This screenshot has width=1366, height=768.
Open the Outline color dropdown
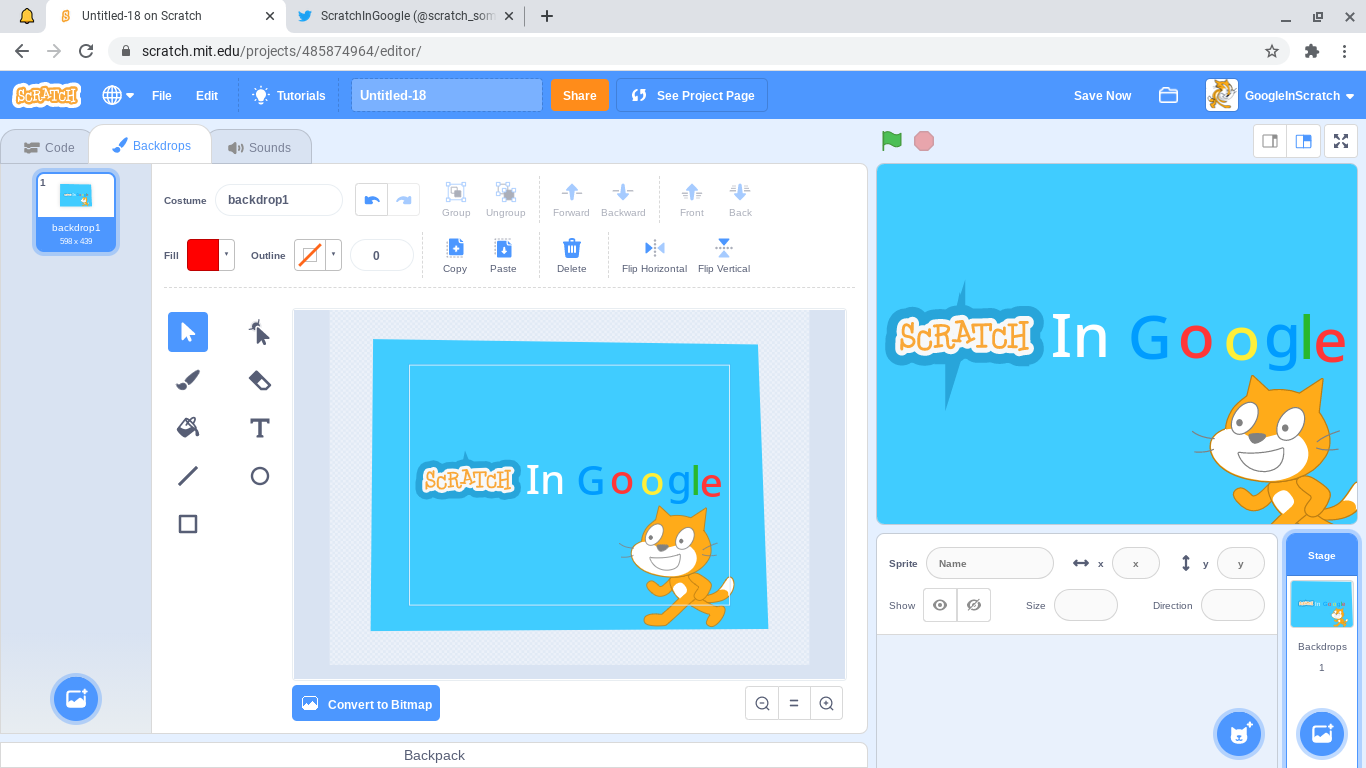(334, 255)
